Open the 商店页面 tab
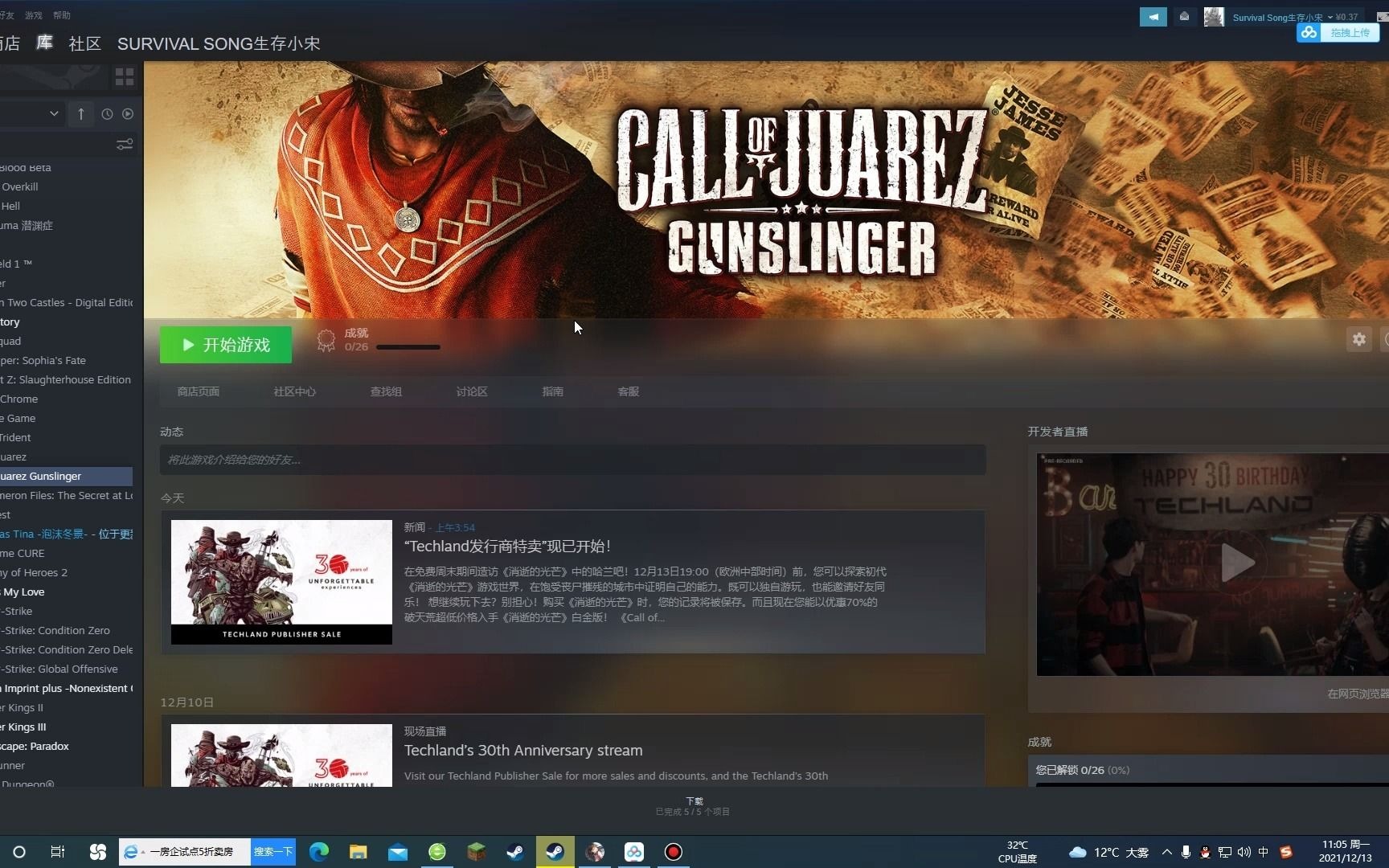Viewport: 1389px width, 868px height. [199, 391]
